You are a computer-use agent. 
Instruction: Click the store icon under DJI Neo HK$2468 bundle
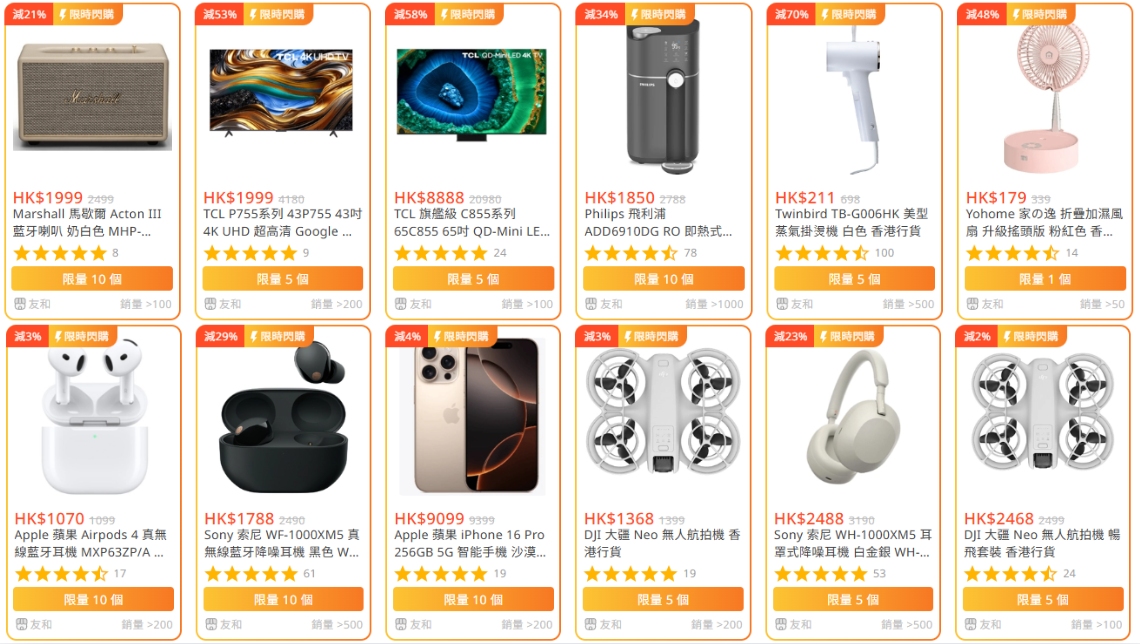pos(971,624)
